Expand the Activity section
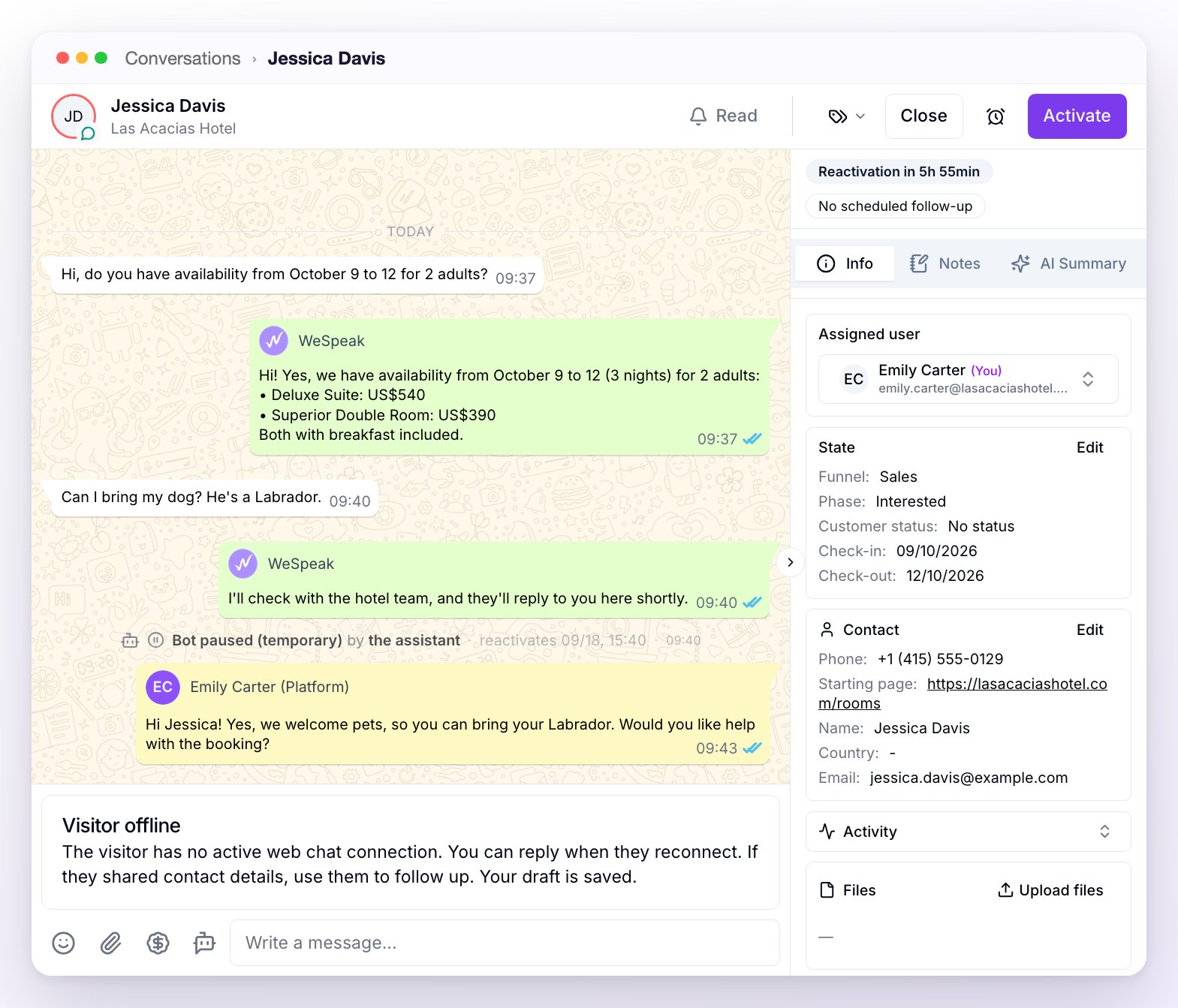The height and width of the screenshot is (1008, 1178). click(968, 832)
